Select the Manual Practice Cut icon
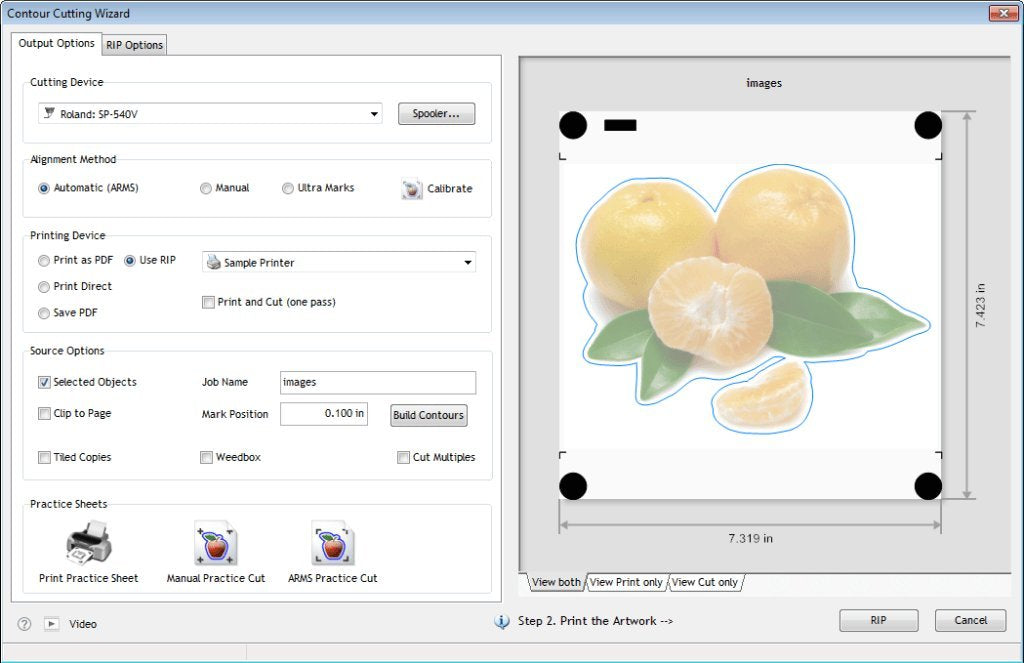The width and height of the screenshot is (1024, 663). click(x=215, y=540)
